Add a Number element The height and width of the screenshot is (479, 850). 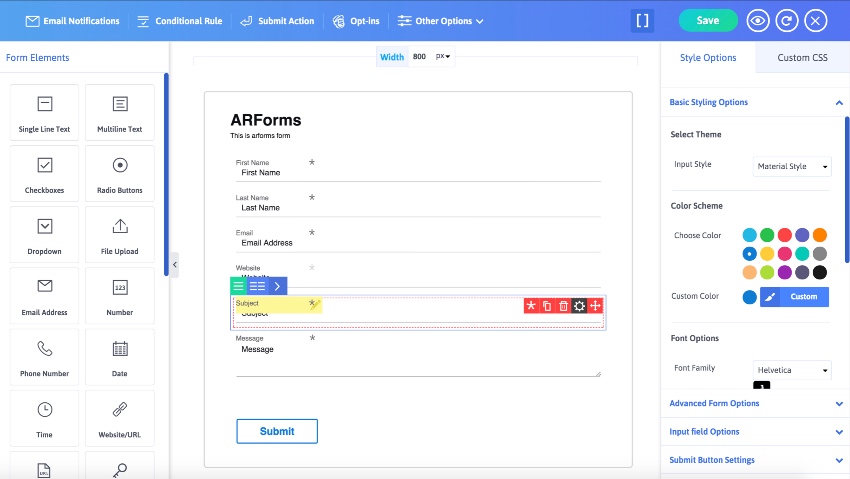pyautogui.click(x=120, y=296)
